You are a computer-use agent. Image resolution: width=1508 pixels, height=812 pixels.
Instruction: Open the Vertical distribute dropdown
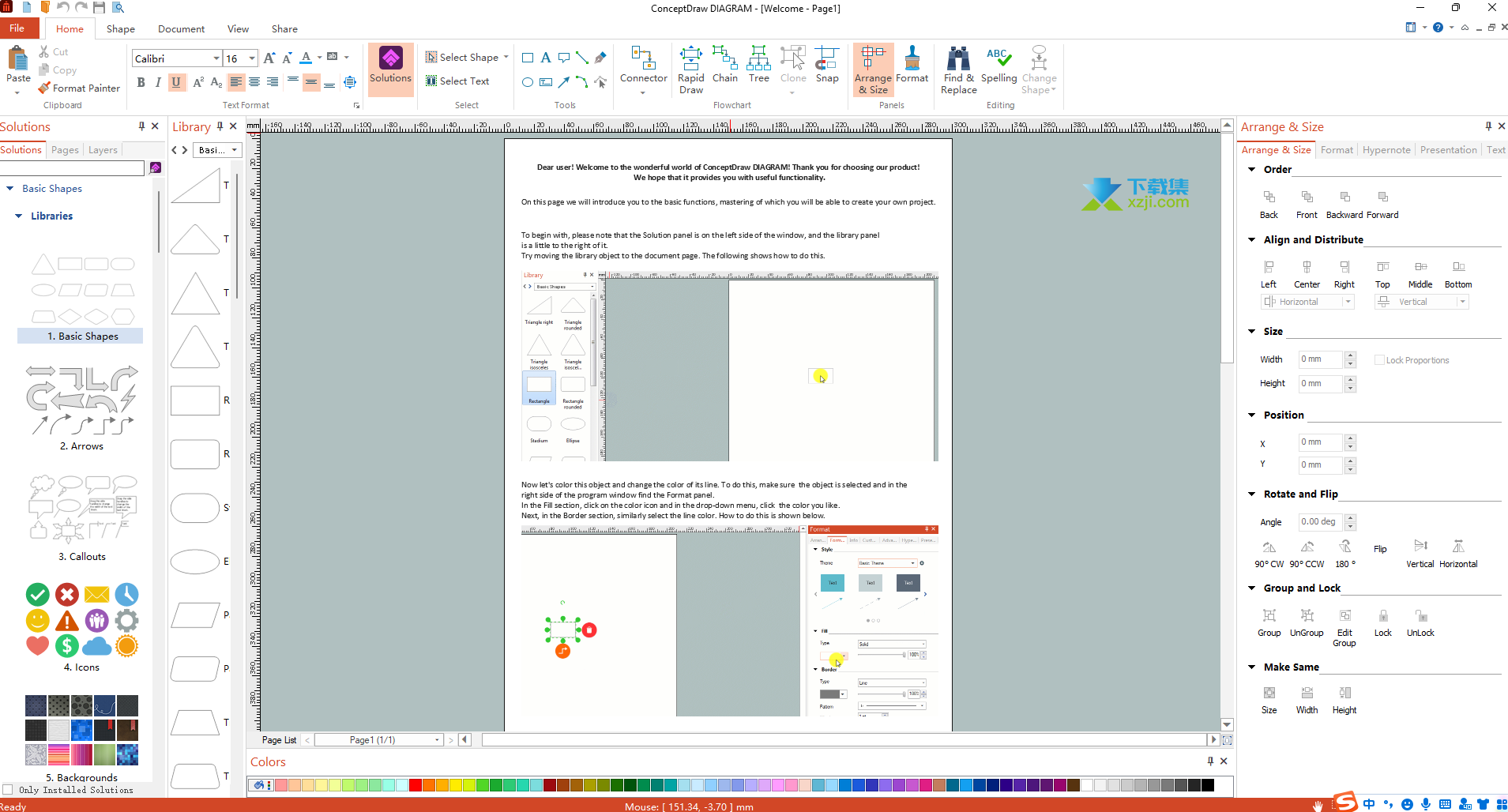tap(1462, 302)
